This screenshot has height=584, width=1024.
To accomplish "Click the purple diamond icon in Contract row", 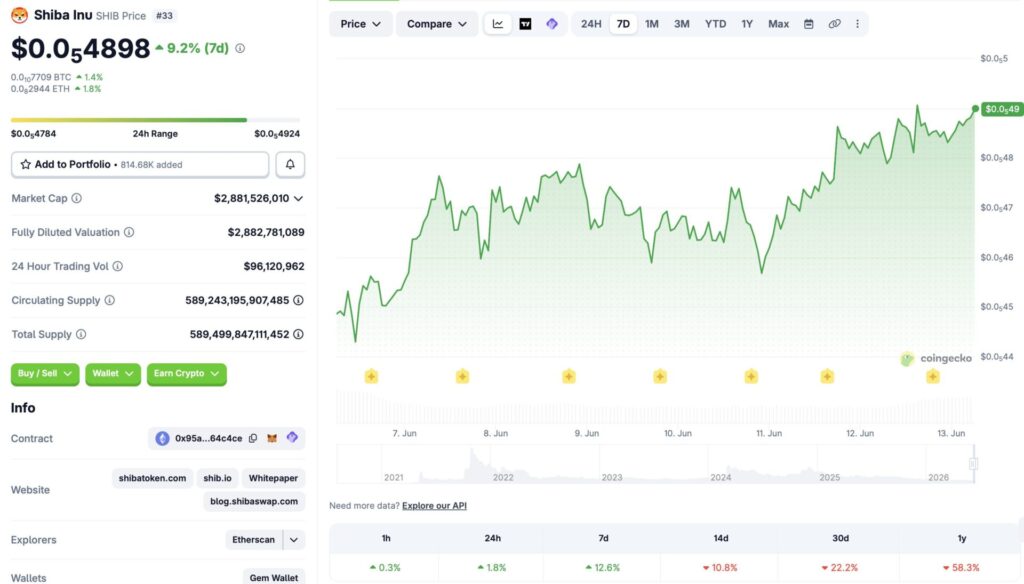I will pyautogui.click(x=293, y=437).
